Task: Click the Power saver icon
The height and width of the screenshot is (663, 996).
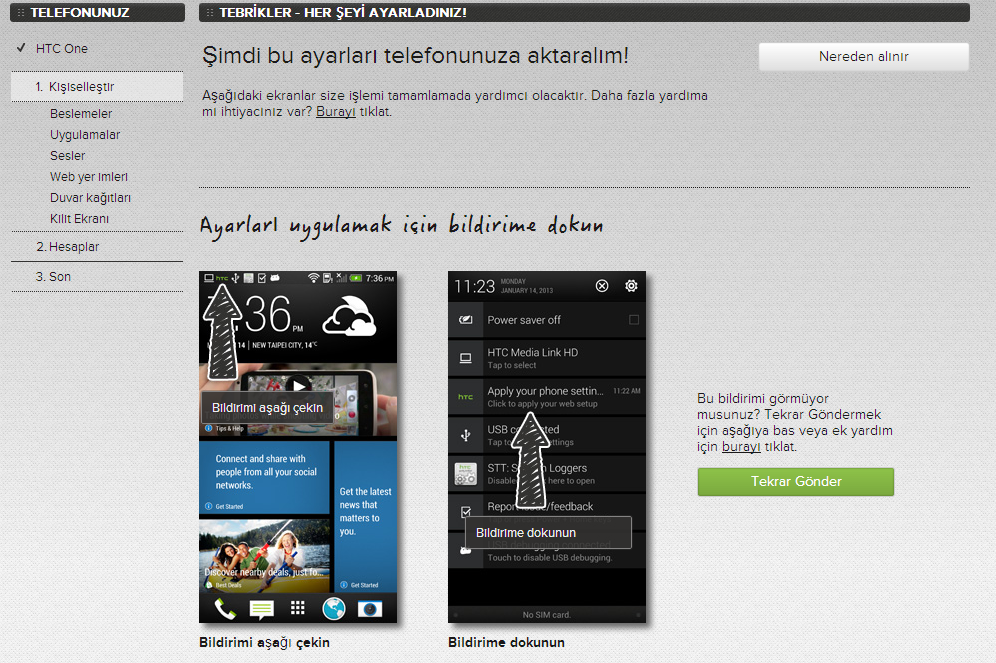Action: coord(466,320)
